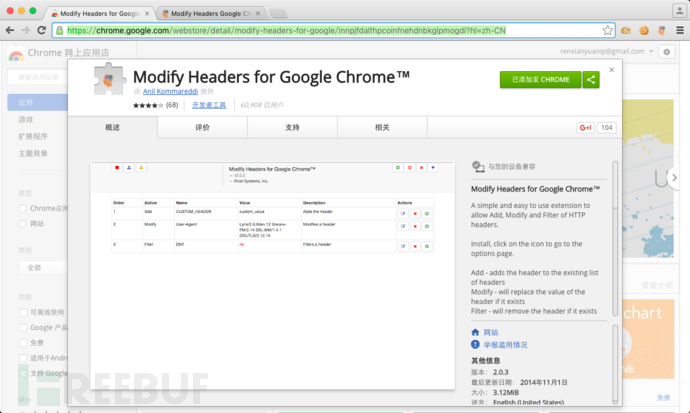Click the version 2.0.3 text
Image resolution: width=690 pixels, height=413 pixels.
pyautogui.click(x=500, y=372)
